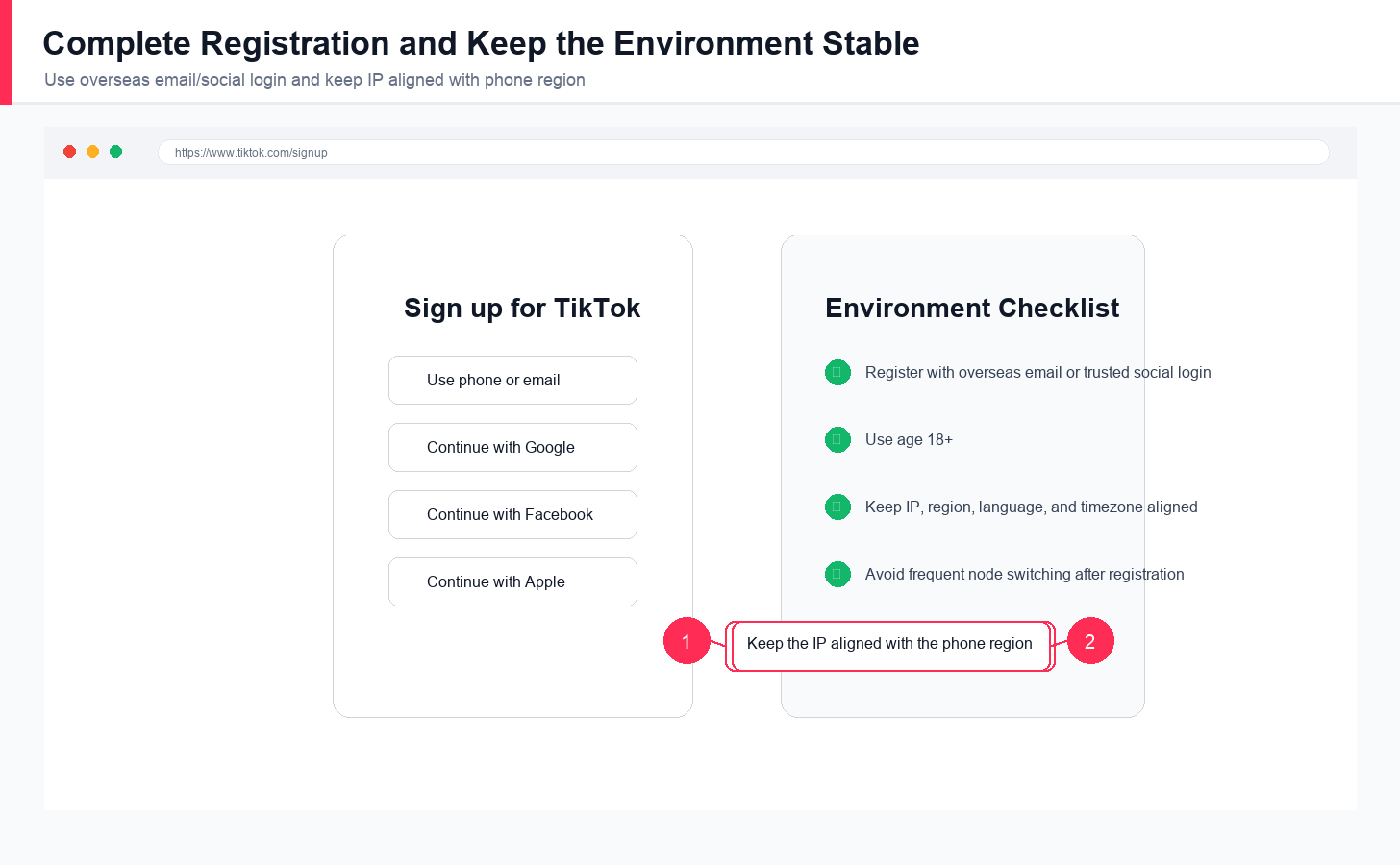Click the 'Complete Registration and Keep the Environment Stable' title
The image size is (1400, 865).
(481, 43)
